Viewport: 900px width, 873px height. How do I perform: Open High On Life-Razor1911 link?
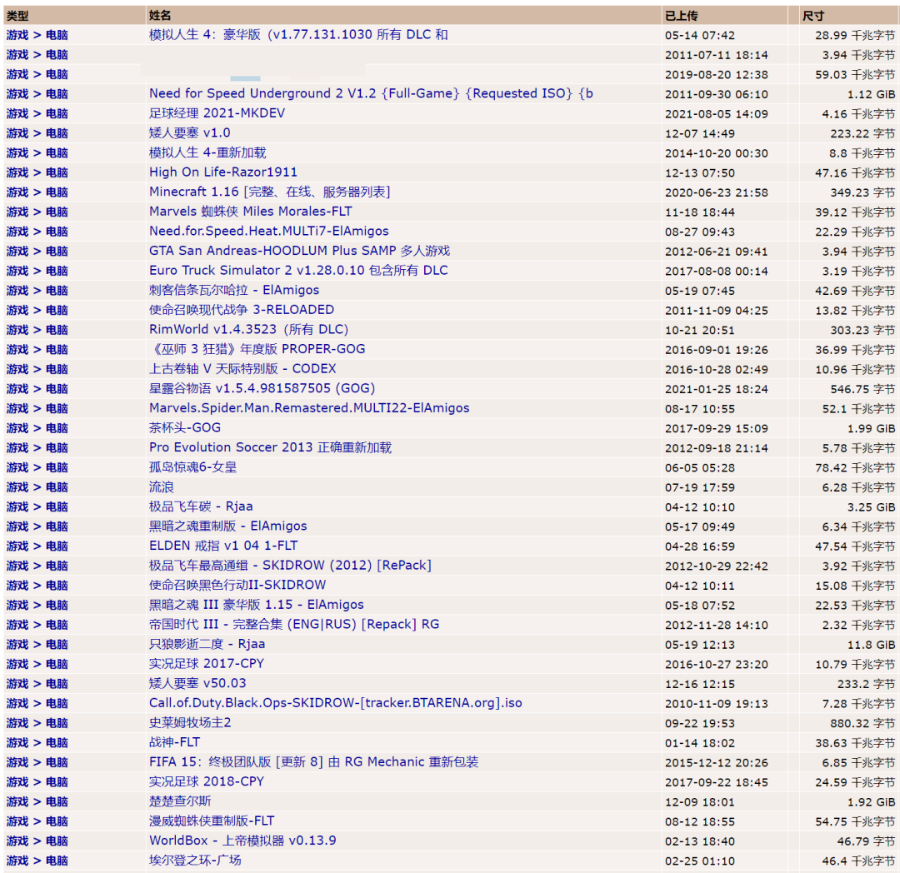click(x=223, y=172)
